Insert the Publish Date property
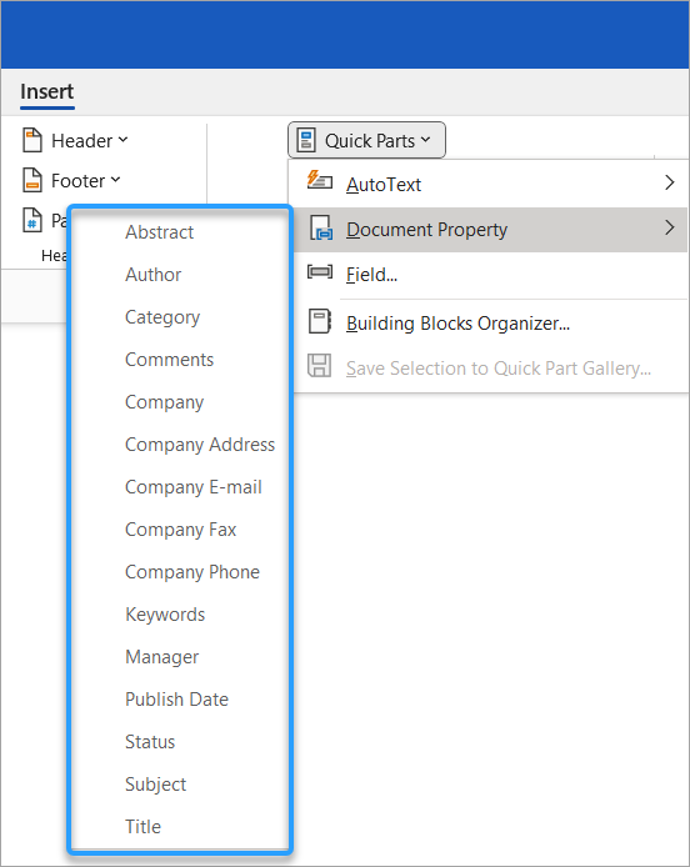 click(x=177, y=699)
